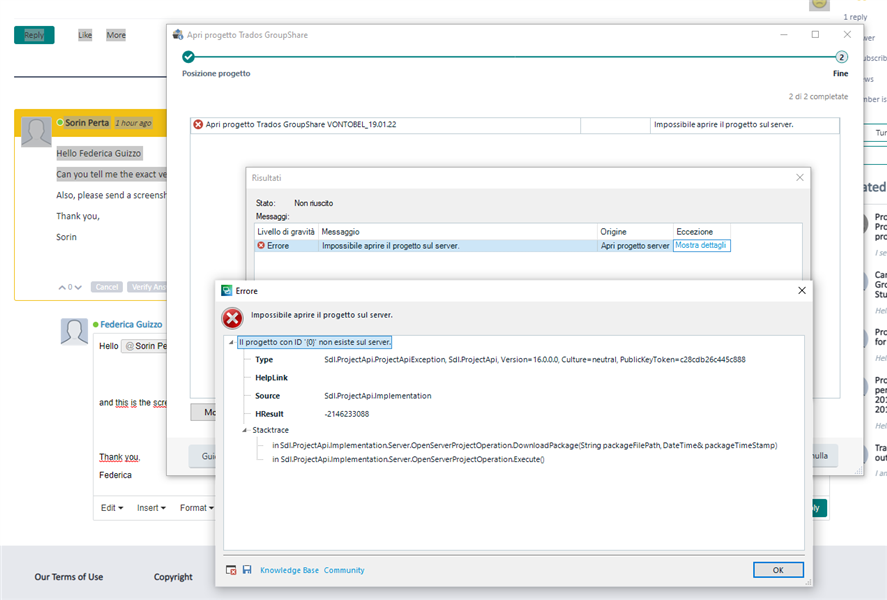
Task: Open the Insert menu in reply editor
Action: click(151, 508)
